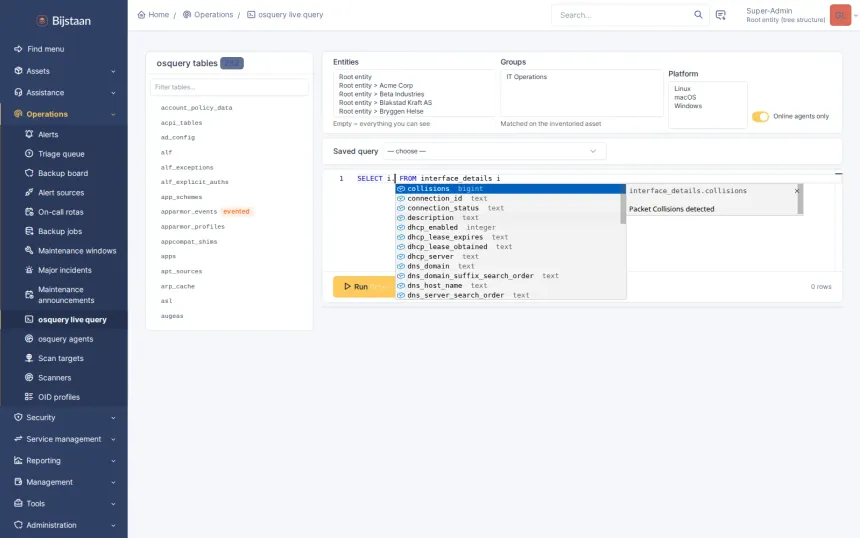
Task: Click the Major incidents icon
Action: point(29,270)
